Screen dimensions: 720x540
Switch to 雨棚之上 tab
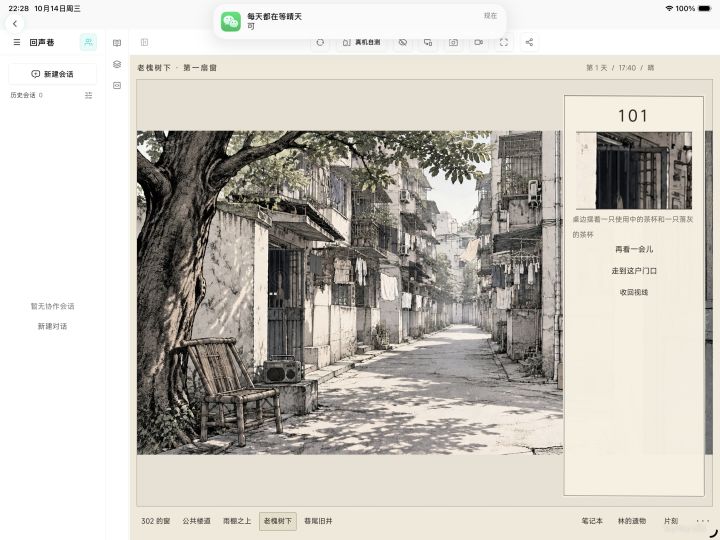tap(237, 521)
